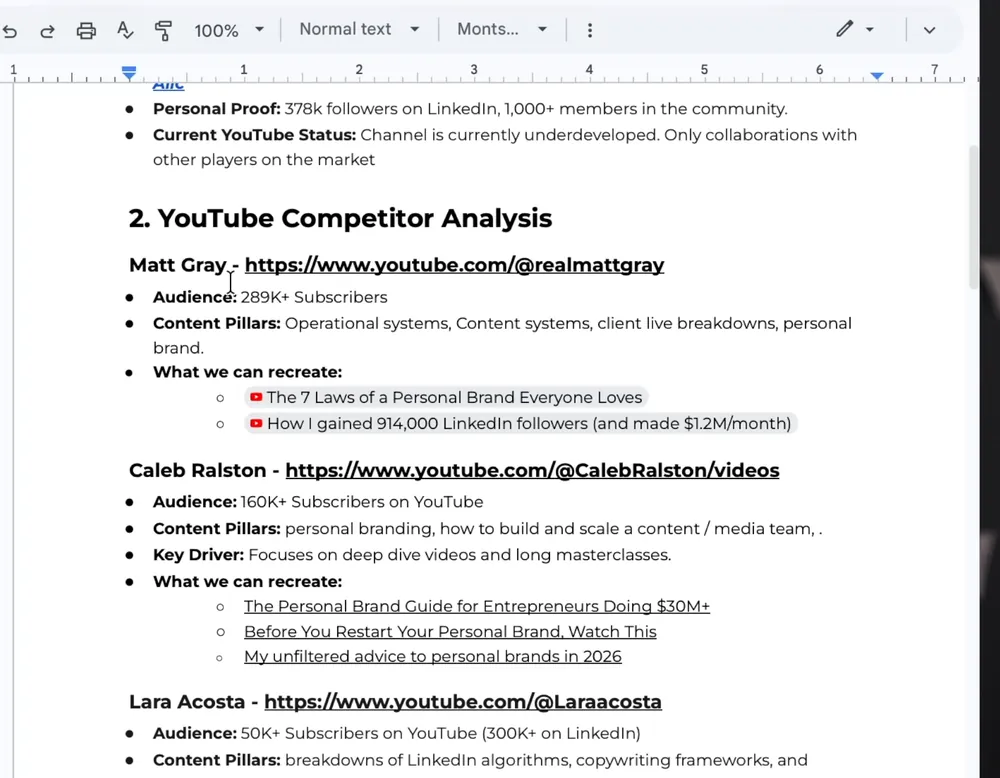Open the 100% zoom dropdown
1000x778 pixels.
[229, 30]
